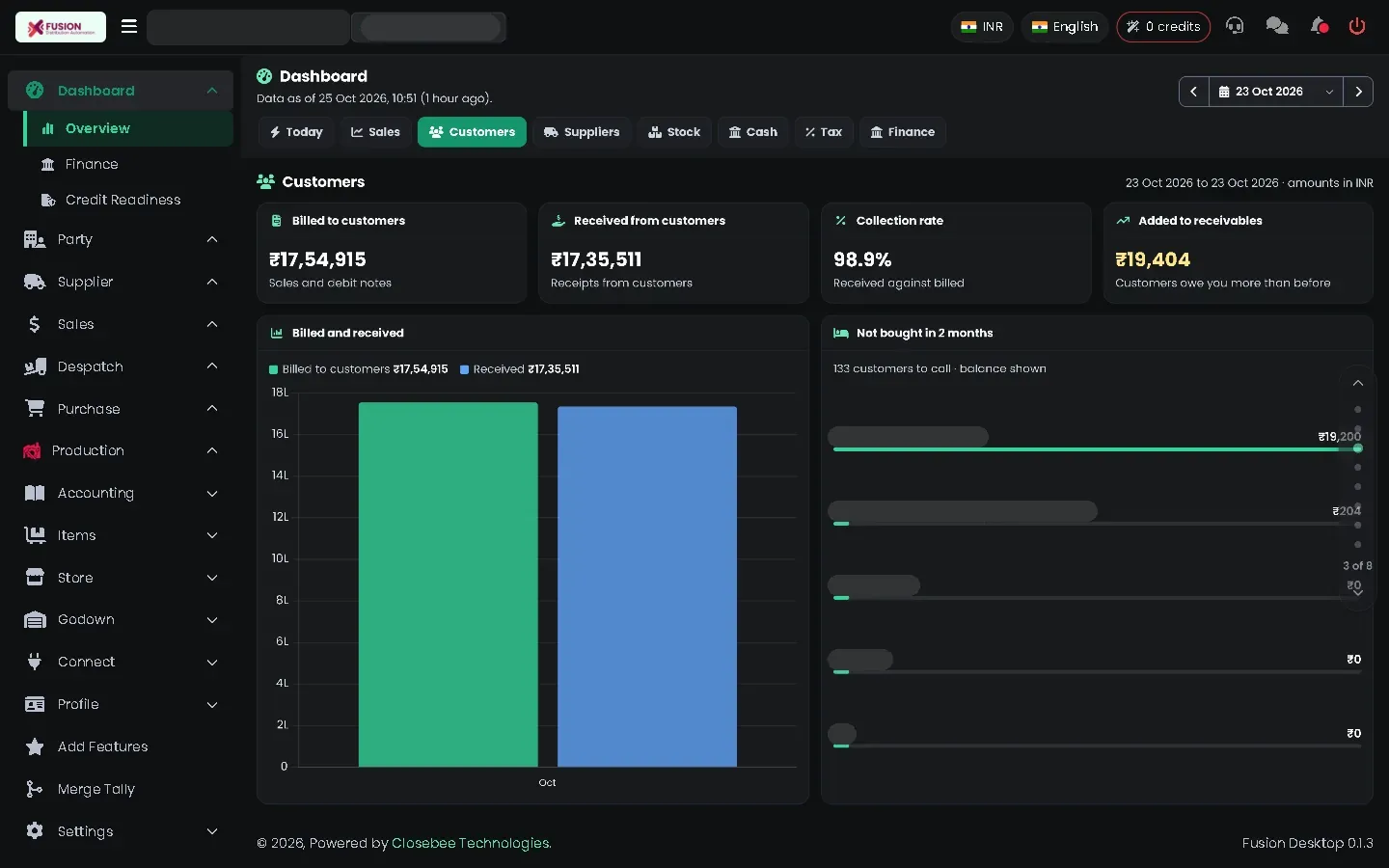This screenshot has height=868, width=1389.
Task: Switch to the Finance tab
Action: pos(903,132)
